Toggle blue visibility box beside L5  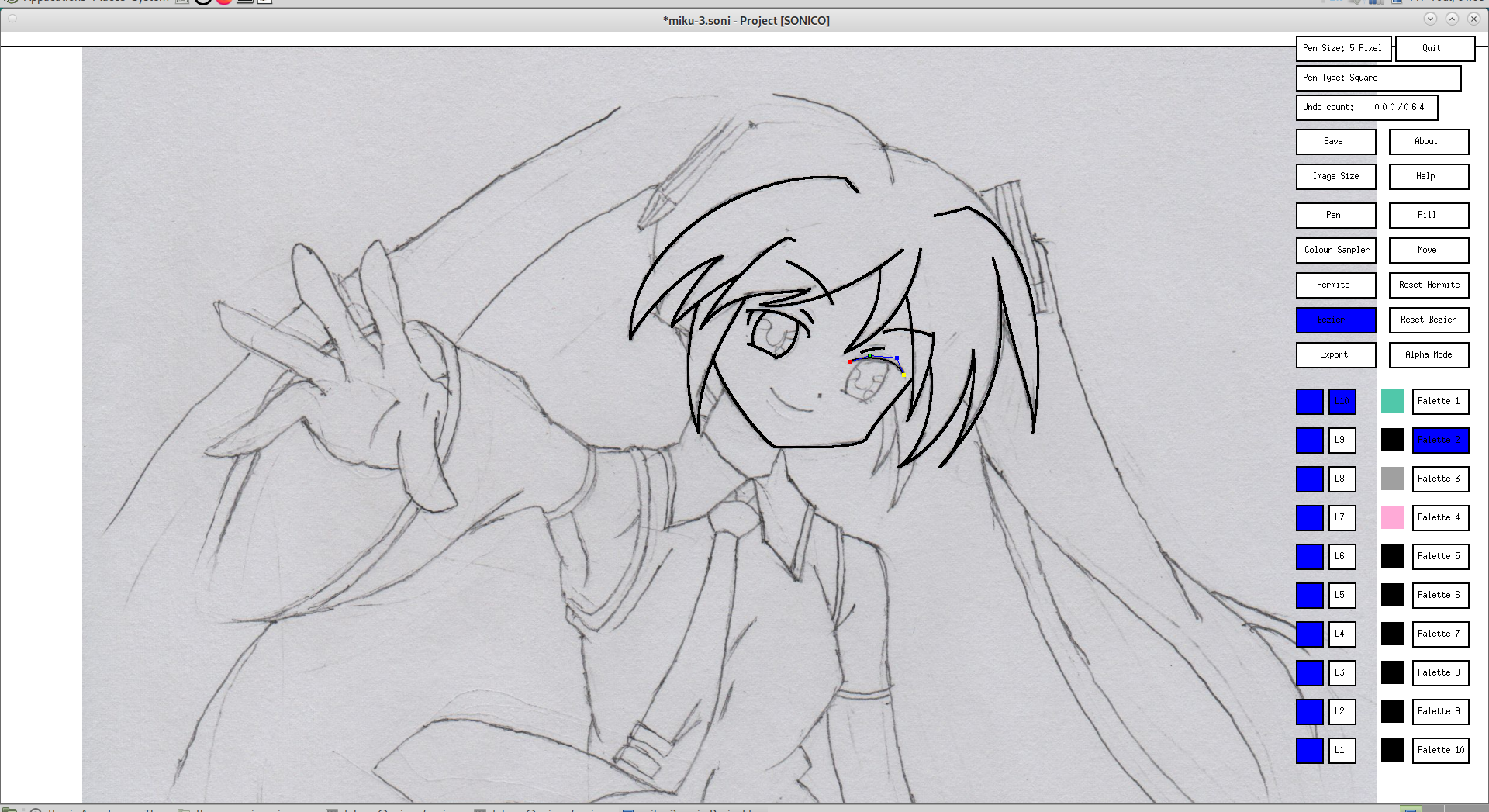(x=1310, y=595)
